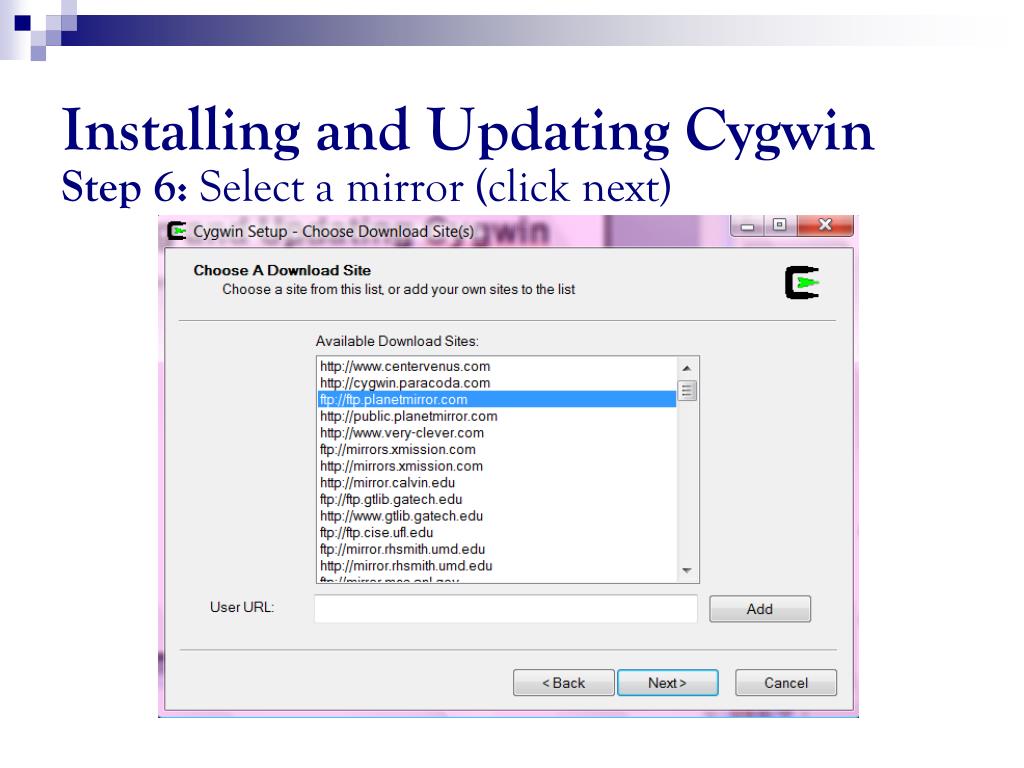Select ftp://mirror.rhsmith.umd.edu mirror
1024x768 pixels.
496,549
